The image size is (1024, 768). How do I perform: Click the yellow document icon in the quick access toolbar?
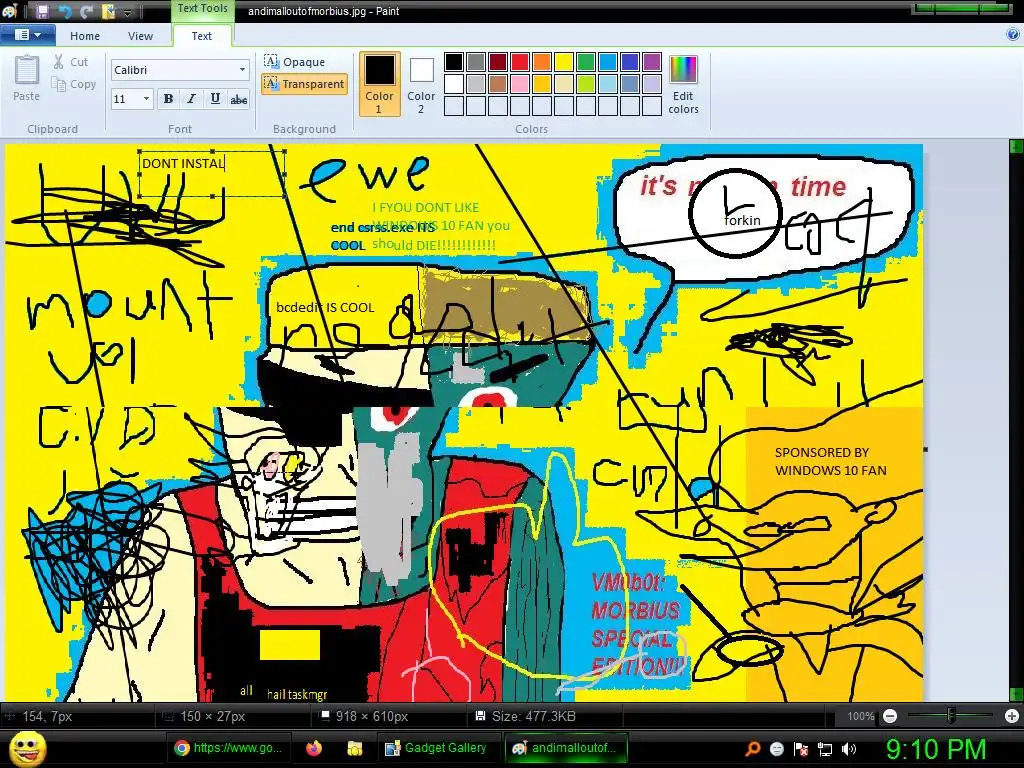pos(108,11)
